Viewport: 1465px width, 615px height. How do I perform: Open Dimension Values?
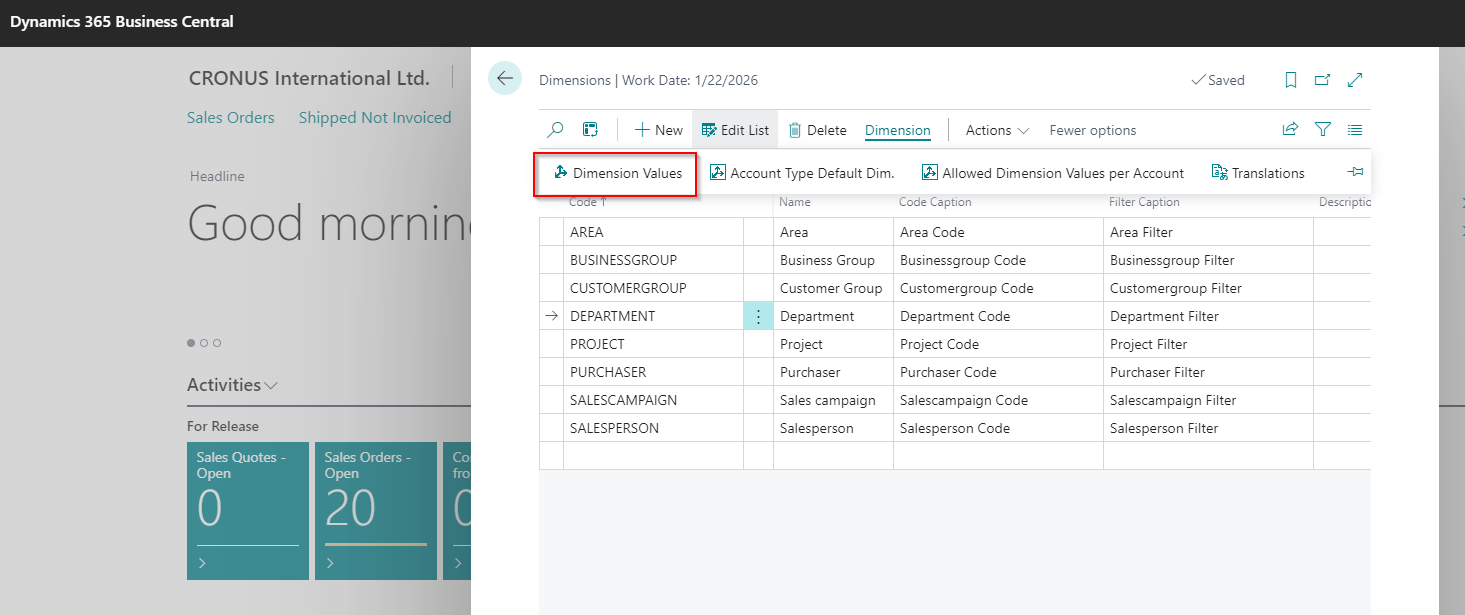(x=617, y=173)
